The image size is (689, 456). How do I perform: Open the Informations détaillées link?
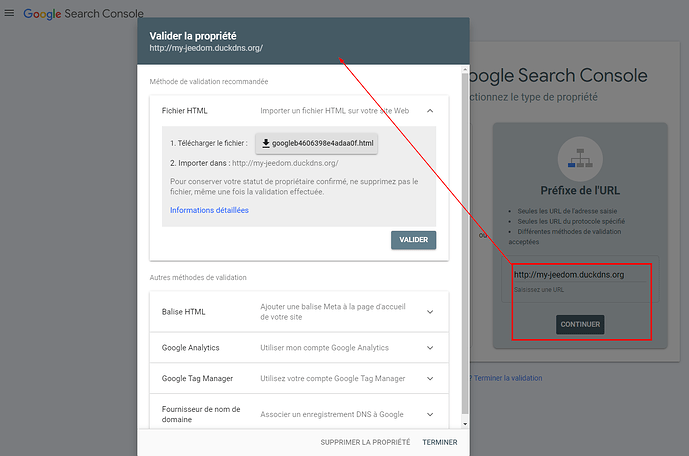[x=209, y=210]
